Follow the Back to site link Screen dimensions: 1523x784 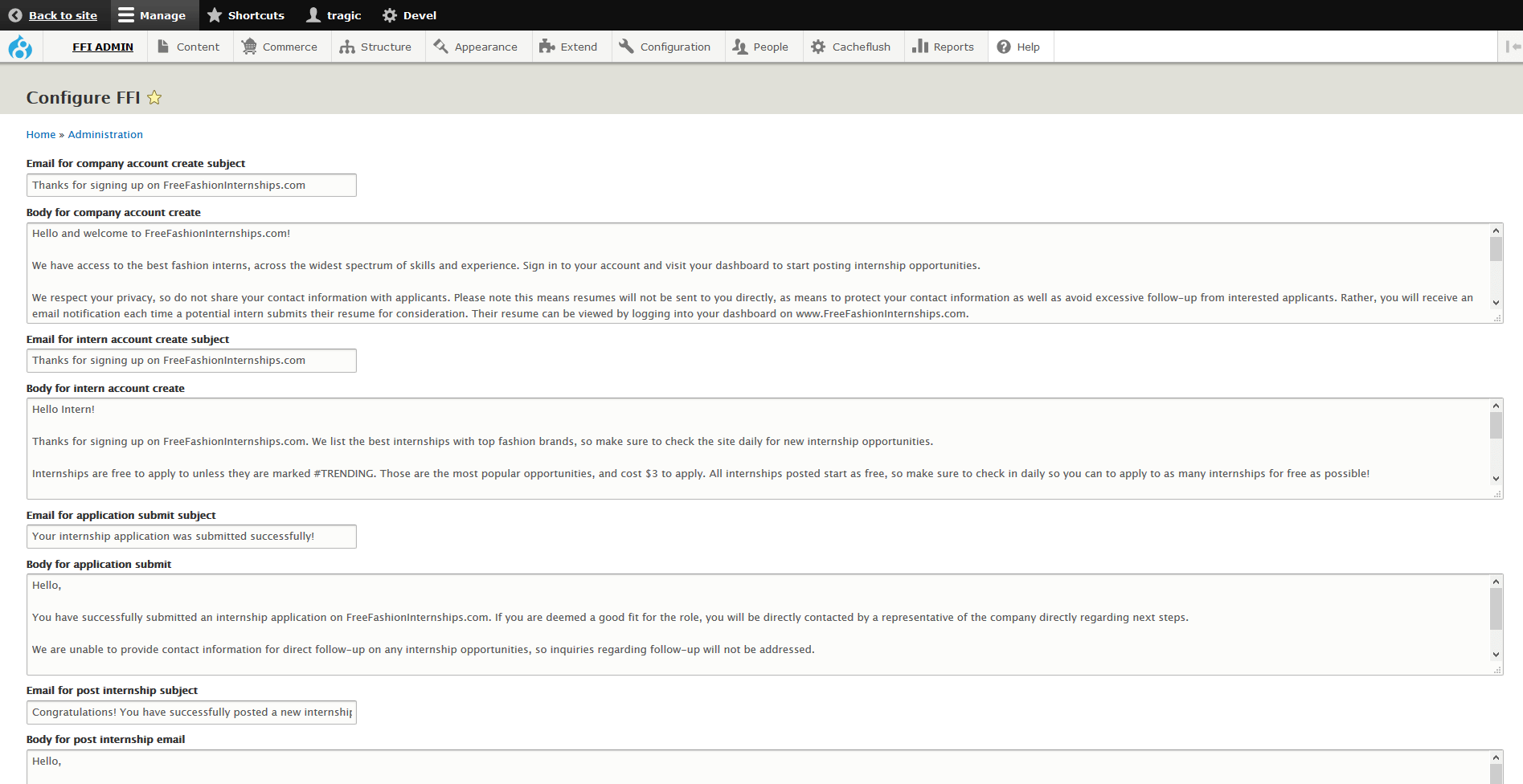coord(63,15)
